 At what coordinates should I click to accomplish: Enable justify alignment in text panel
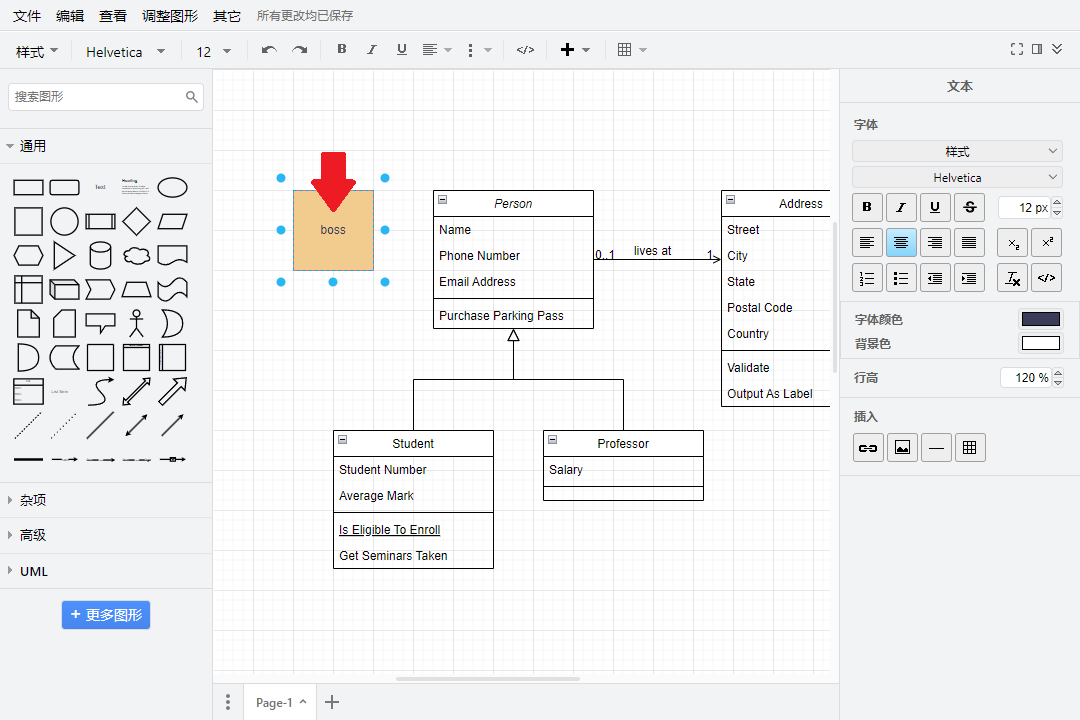click(969, 242)
